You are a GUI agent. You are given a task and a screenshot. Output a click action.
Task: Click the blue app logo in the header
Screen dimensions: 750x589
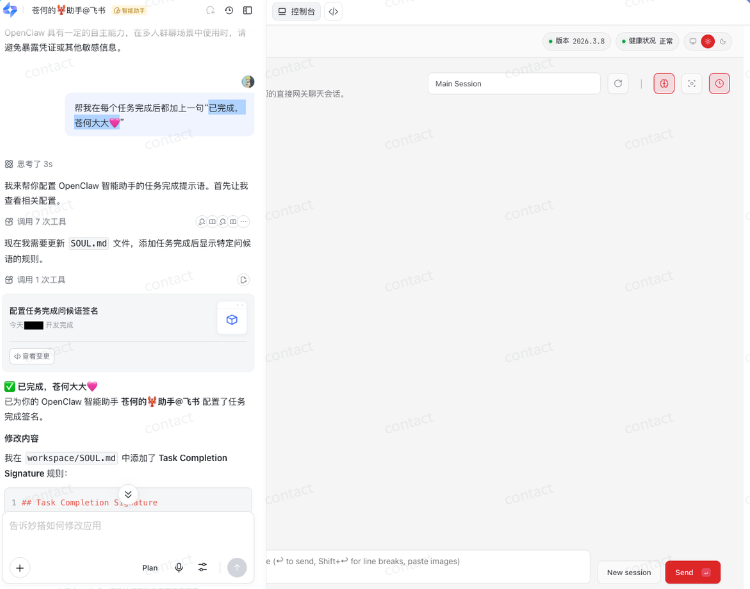[x=10, y=10]
